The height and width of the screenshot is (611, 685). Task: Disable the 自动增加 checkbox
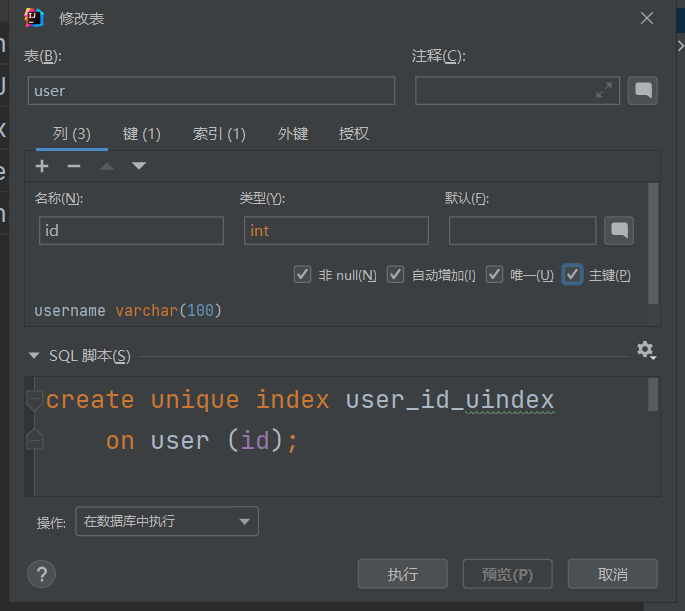point(395,275)
